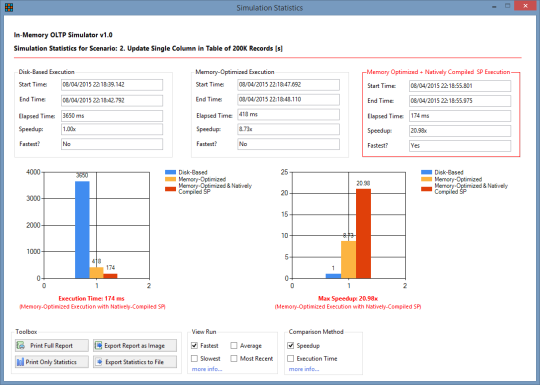Click 'Execution Time: 174 ms' caption
The height and width of the screenshot is (385, 540).
[91, 299]
